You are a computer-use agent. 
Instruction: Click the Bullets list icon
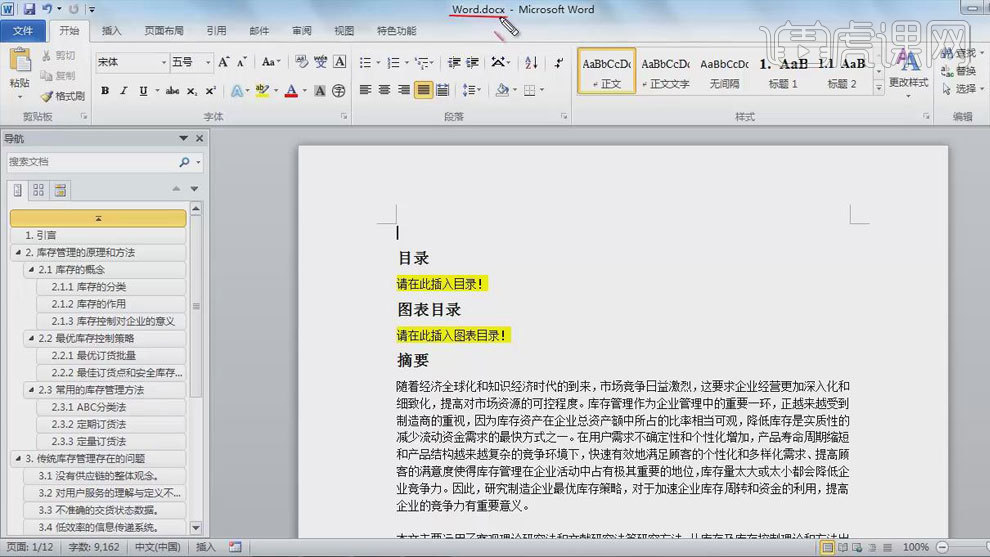[x=365, y=63]
